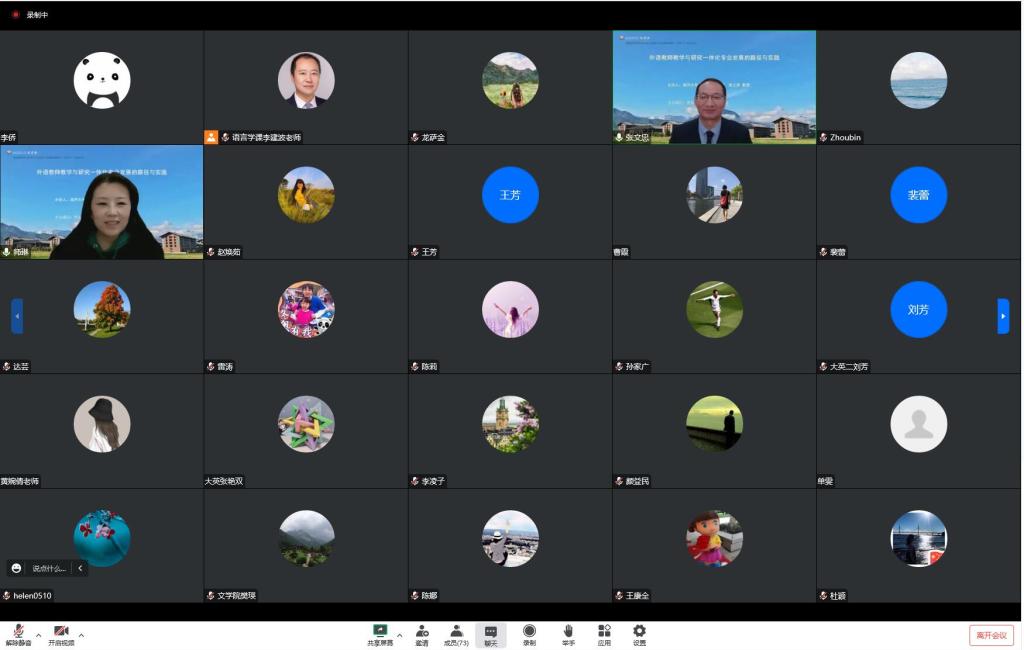Turn on camera with 开启视频
Viewport: 1024px width, 650px height.
61,634
